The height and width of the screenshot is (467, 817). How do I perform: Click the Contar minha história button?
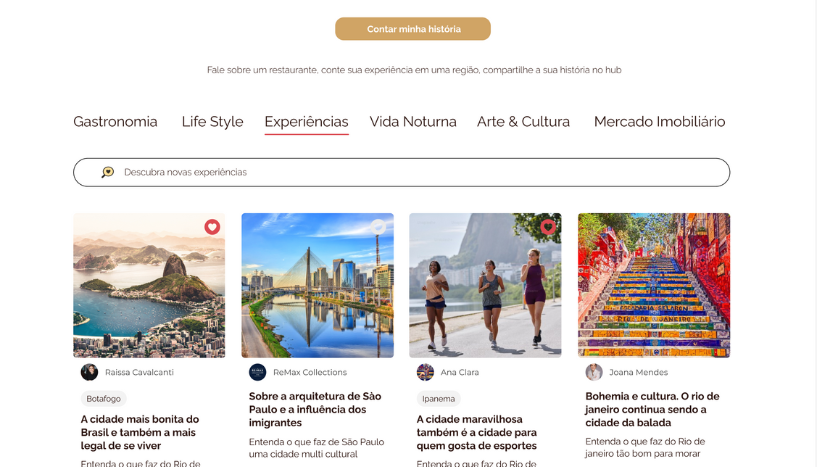[413, 29]
